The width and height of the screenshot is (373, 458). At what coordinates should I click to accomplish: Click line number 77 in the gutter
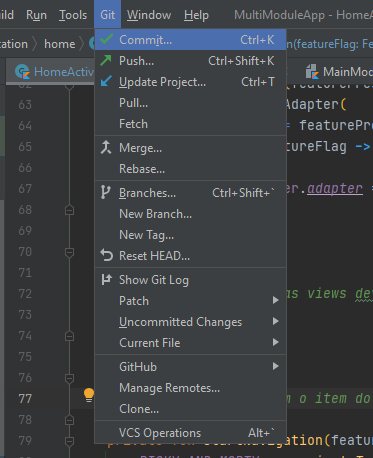[x=25, y=399]
